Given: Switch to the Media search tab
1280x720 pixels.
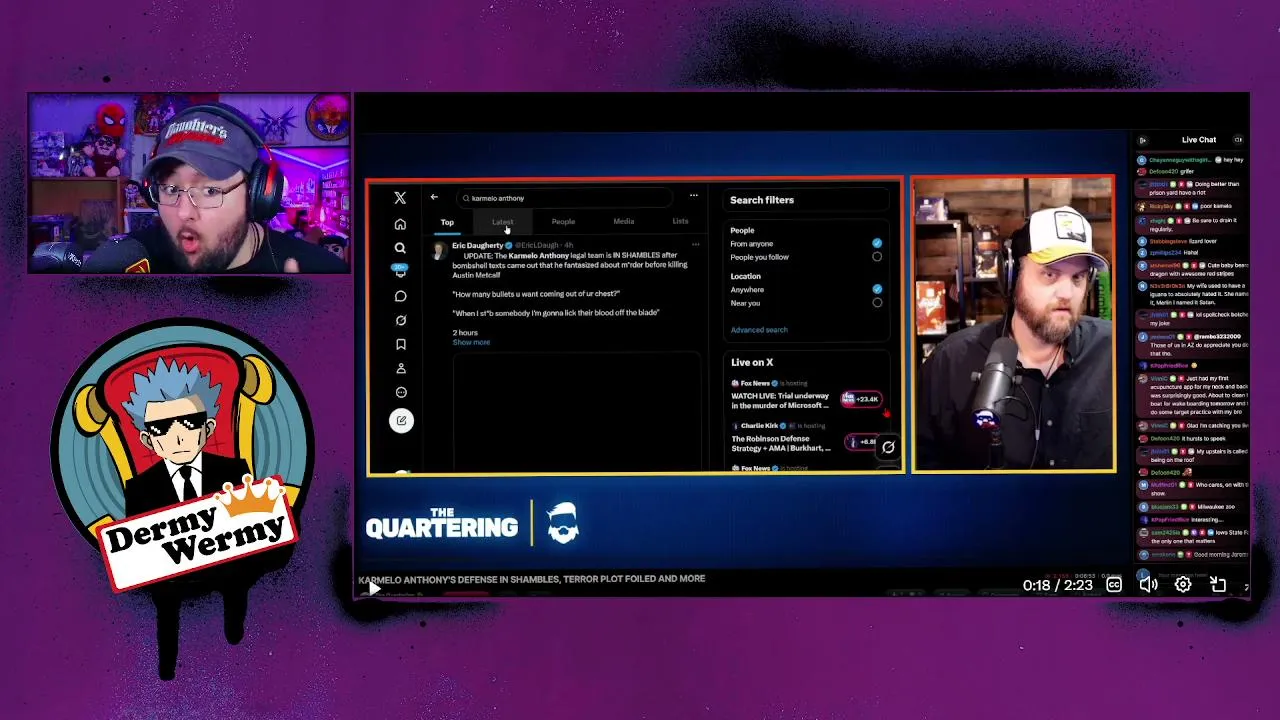Looking at the screenshot, I should [623, 222].
